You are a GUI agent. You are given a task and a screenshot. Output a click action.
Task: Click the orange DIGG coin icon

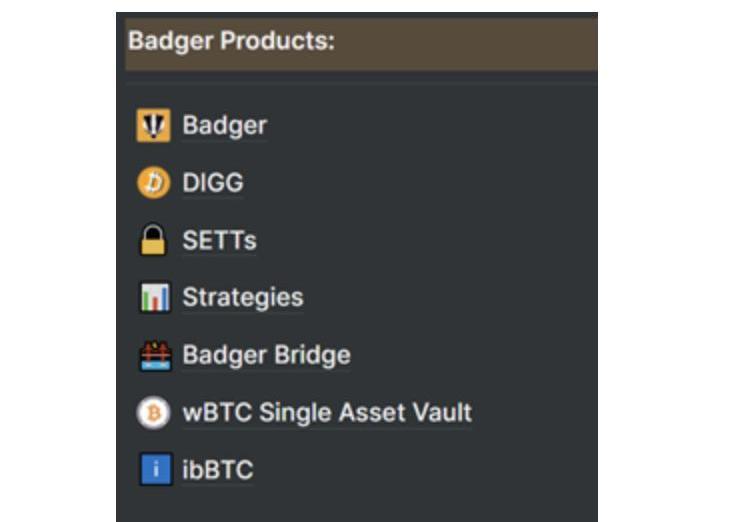tap(153, 183)
